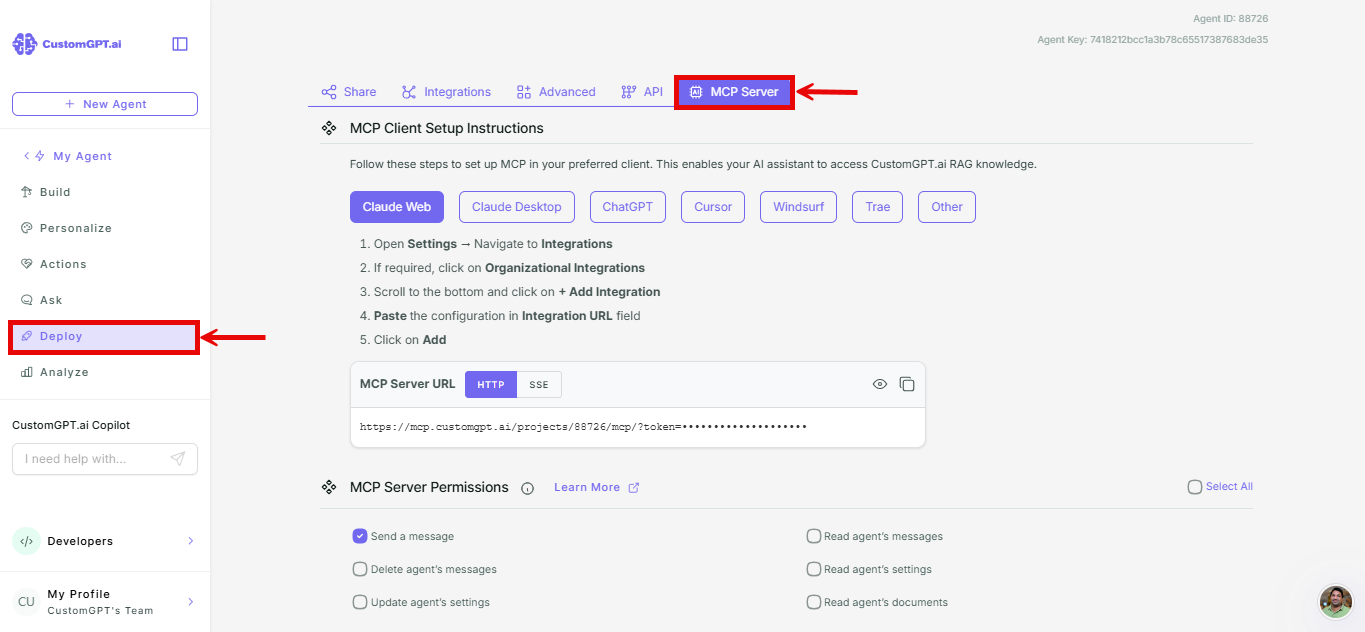The image size is (1365, 632).
Task: Click the Deploy rocket icon
Action: 27,336
